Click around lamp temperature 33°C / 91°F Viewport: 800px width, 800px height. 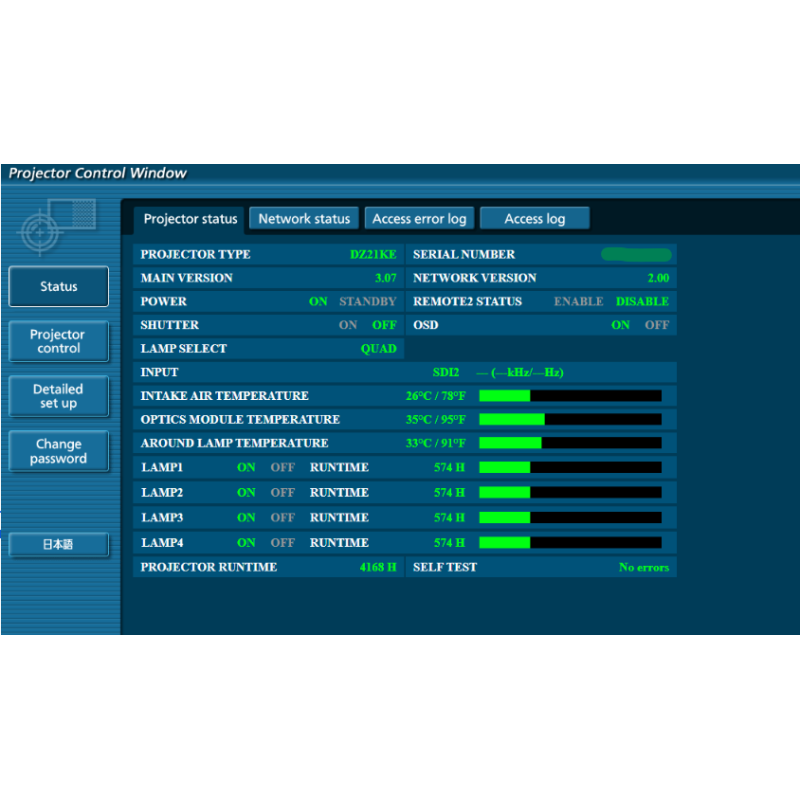click(436, 443)
